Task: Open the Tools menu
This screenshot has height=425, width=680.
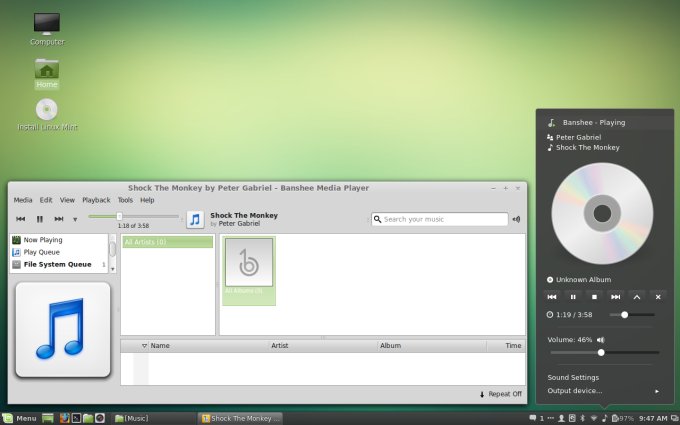Action: coord(125,200)
